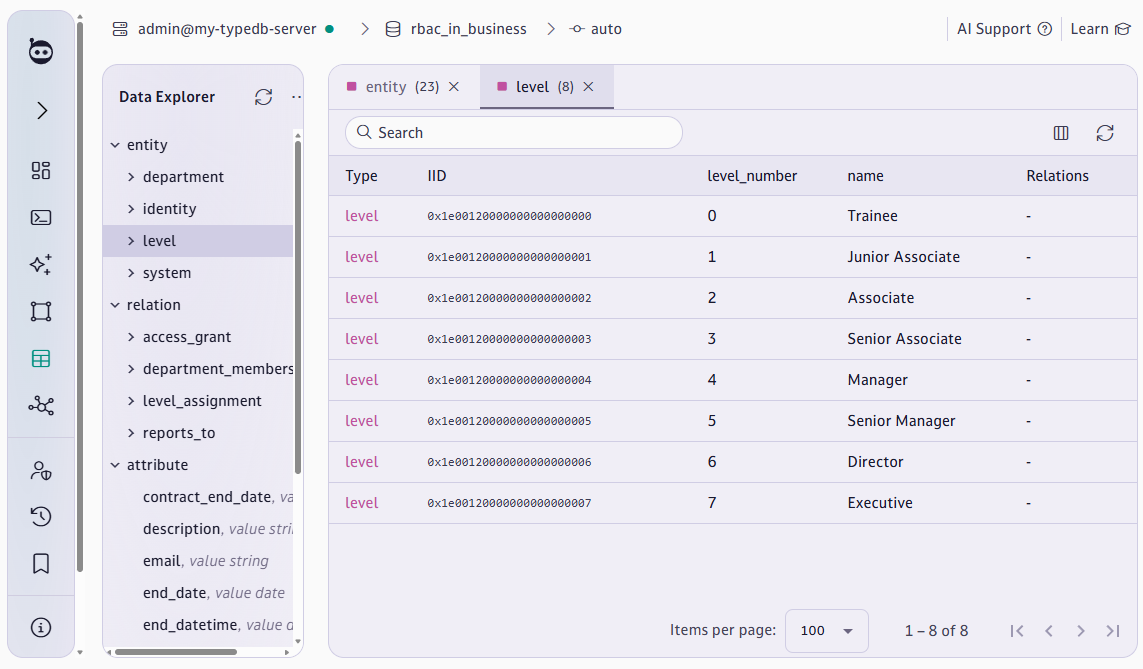Open the history clock icon in sidebar
The width and height of the screenshot is (1143, 669).
pyautogui.click(x=41, y=517)
